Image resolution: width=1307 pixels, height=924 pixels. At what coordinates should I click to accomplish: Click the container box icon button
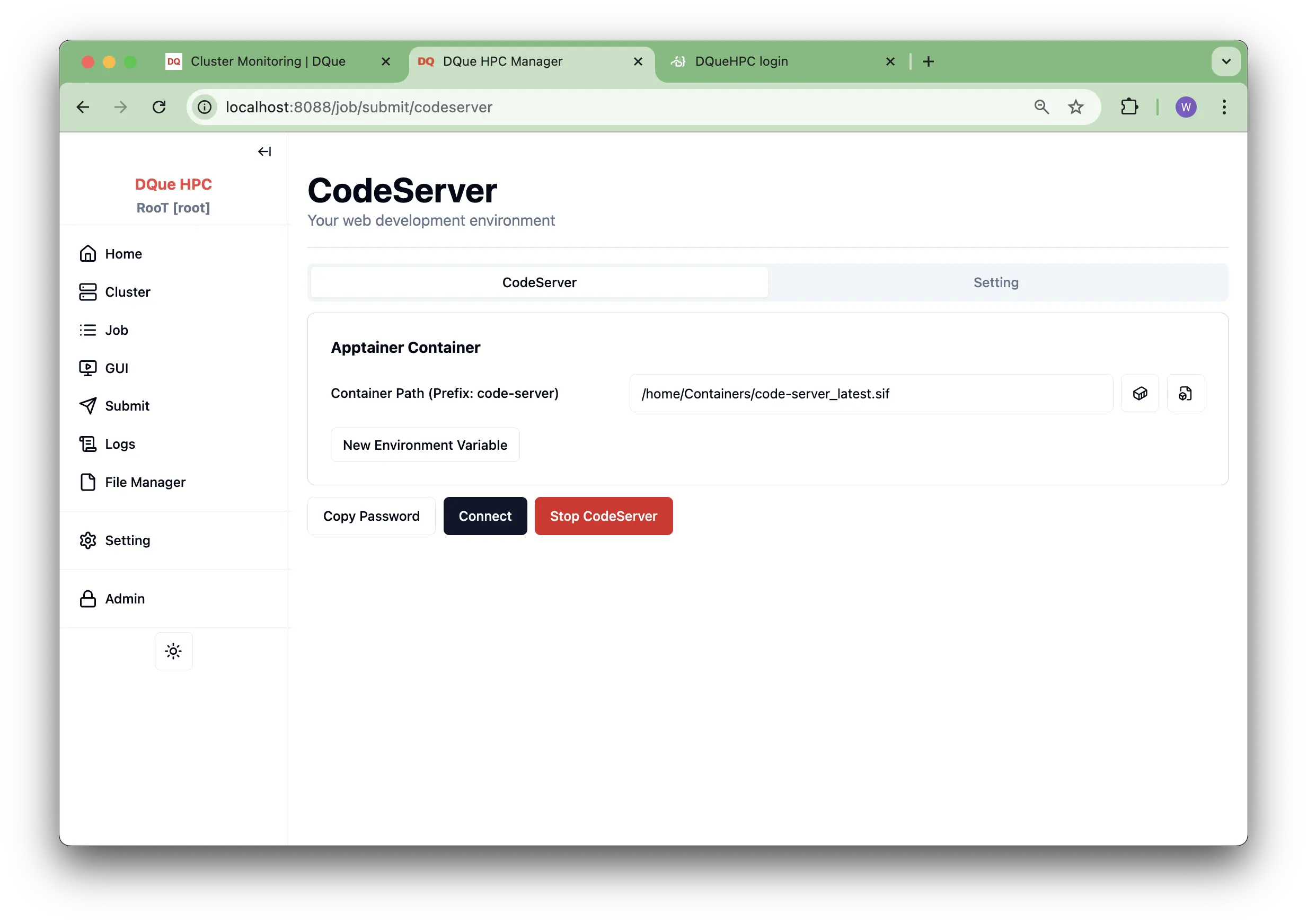coord(1139,393)
